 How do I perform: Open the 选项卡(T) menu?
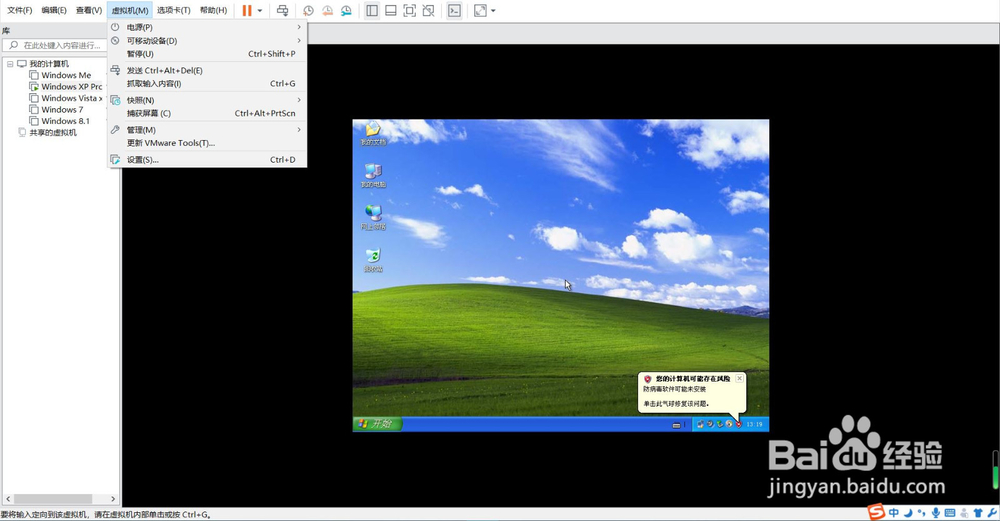pyautogui.click(x=173, y=10)
